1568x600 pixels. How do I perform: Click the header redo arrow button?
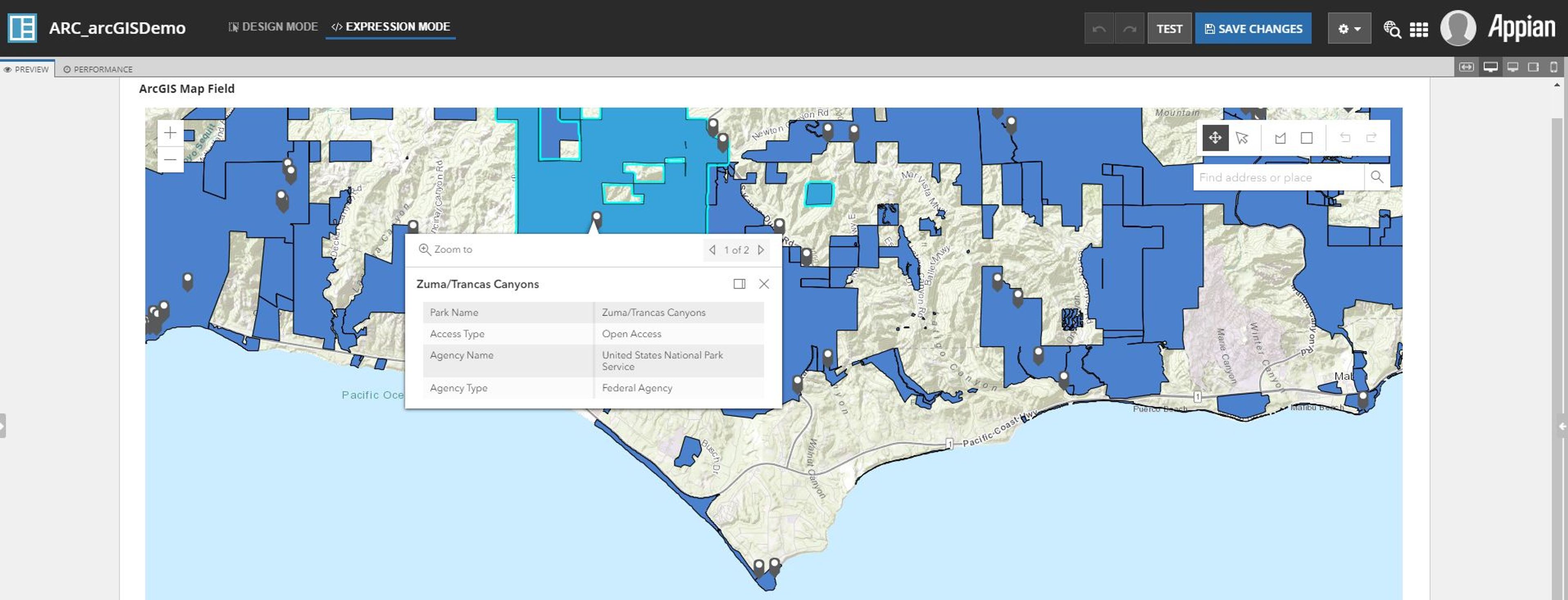1130,29
